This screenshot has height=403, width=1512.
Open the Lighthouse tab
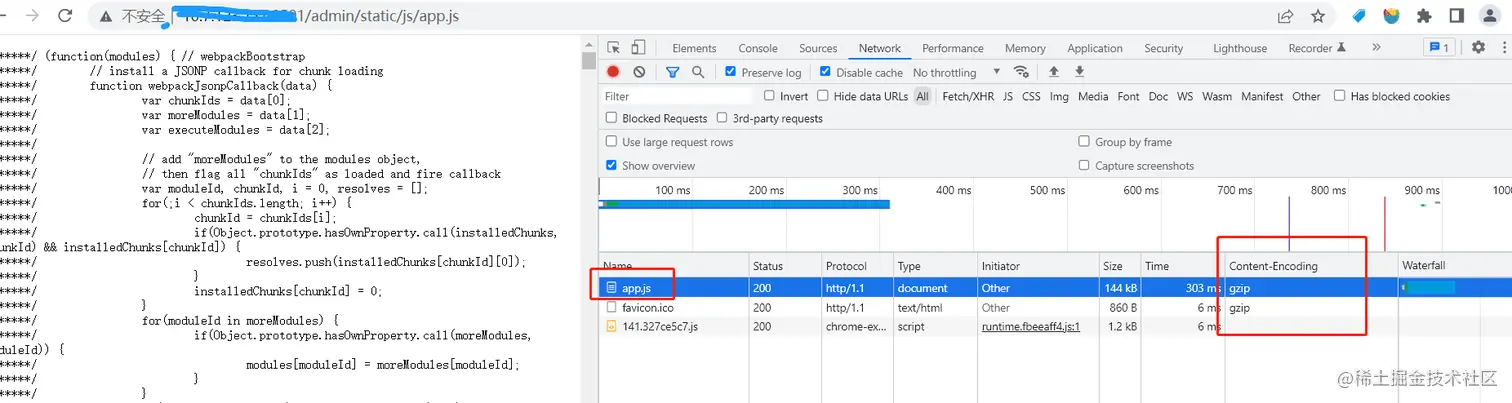pos(1240,48)
